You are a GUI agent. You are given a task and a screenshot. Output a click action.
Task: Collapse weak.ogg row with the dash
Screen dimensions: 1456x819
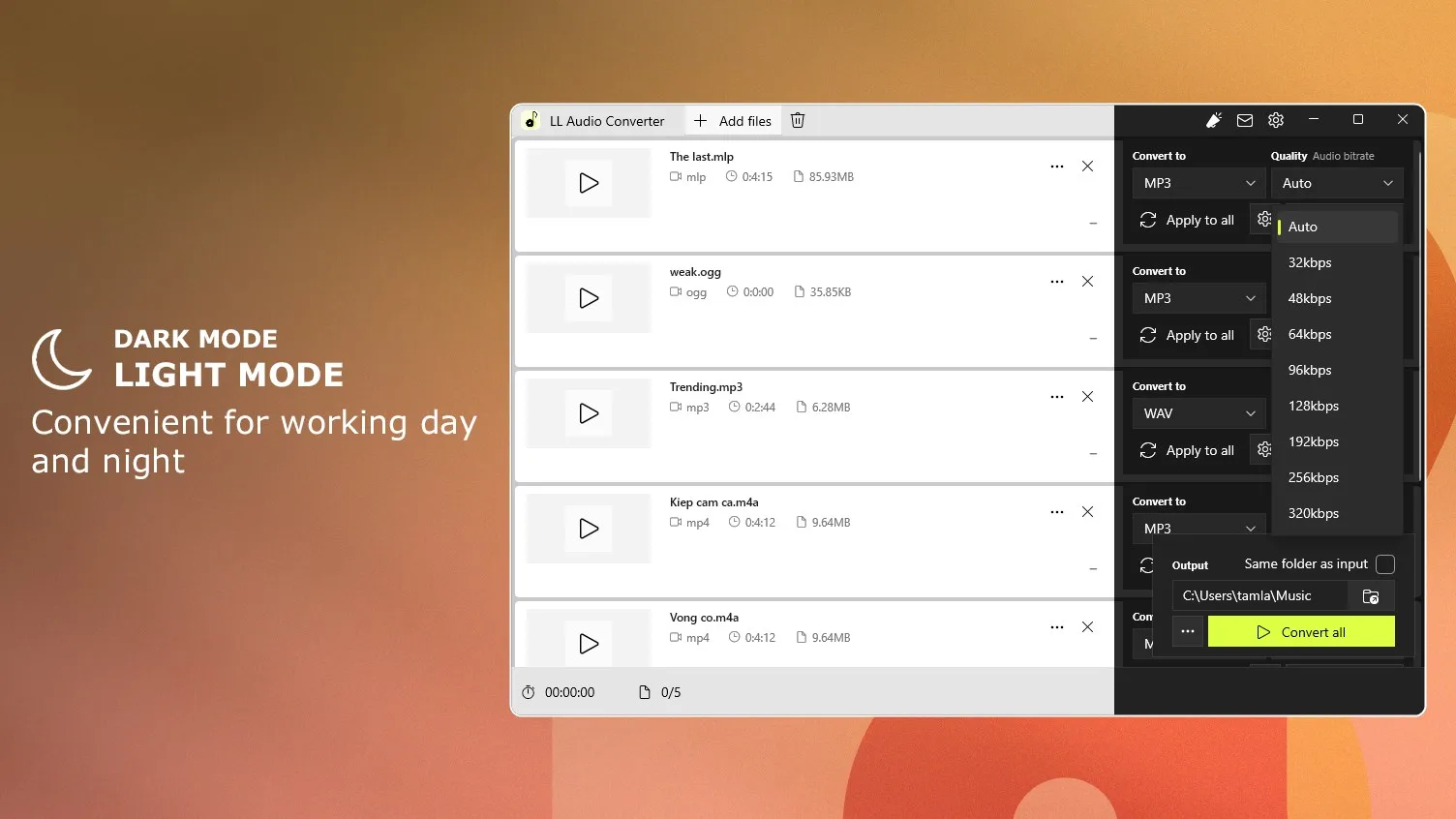coord(1093,339)
